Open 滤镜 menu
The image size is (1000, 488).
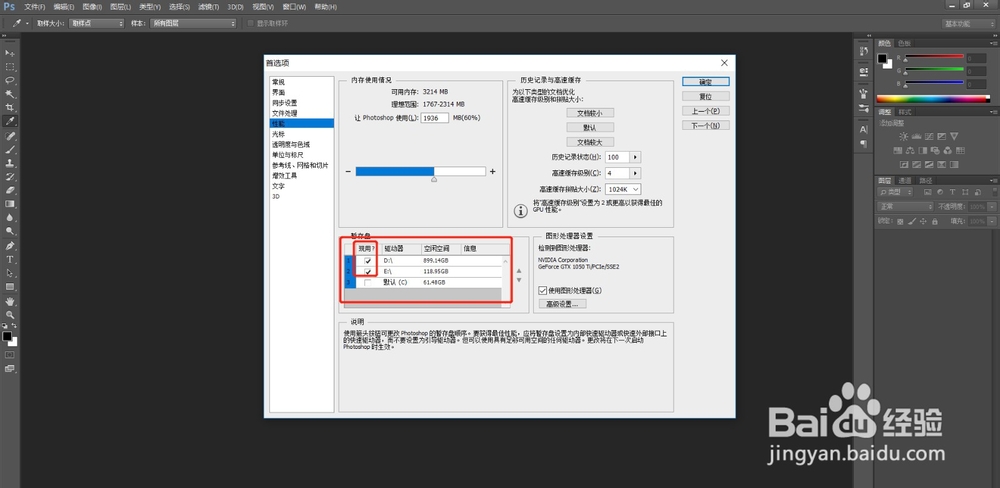pyautogui.click(x=209, y=7)
